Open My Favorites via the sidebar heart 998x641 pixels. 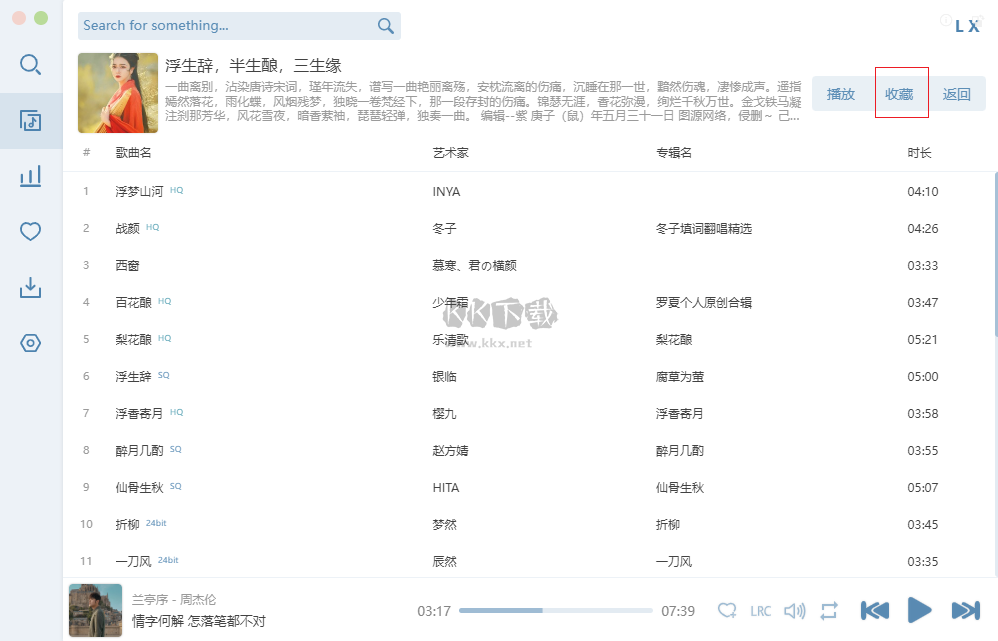pos(30,231)
